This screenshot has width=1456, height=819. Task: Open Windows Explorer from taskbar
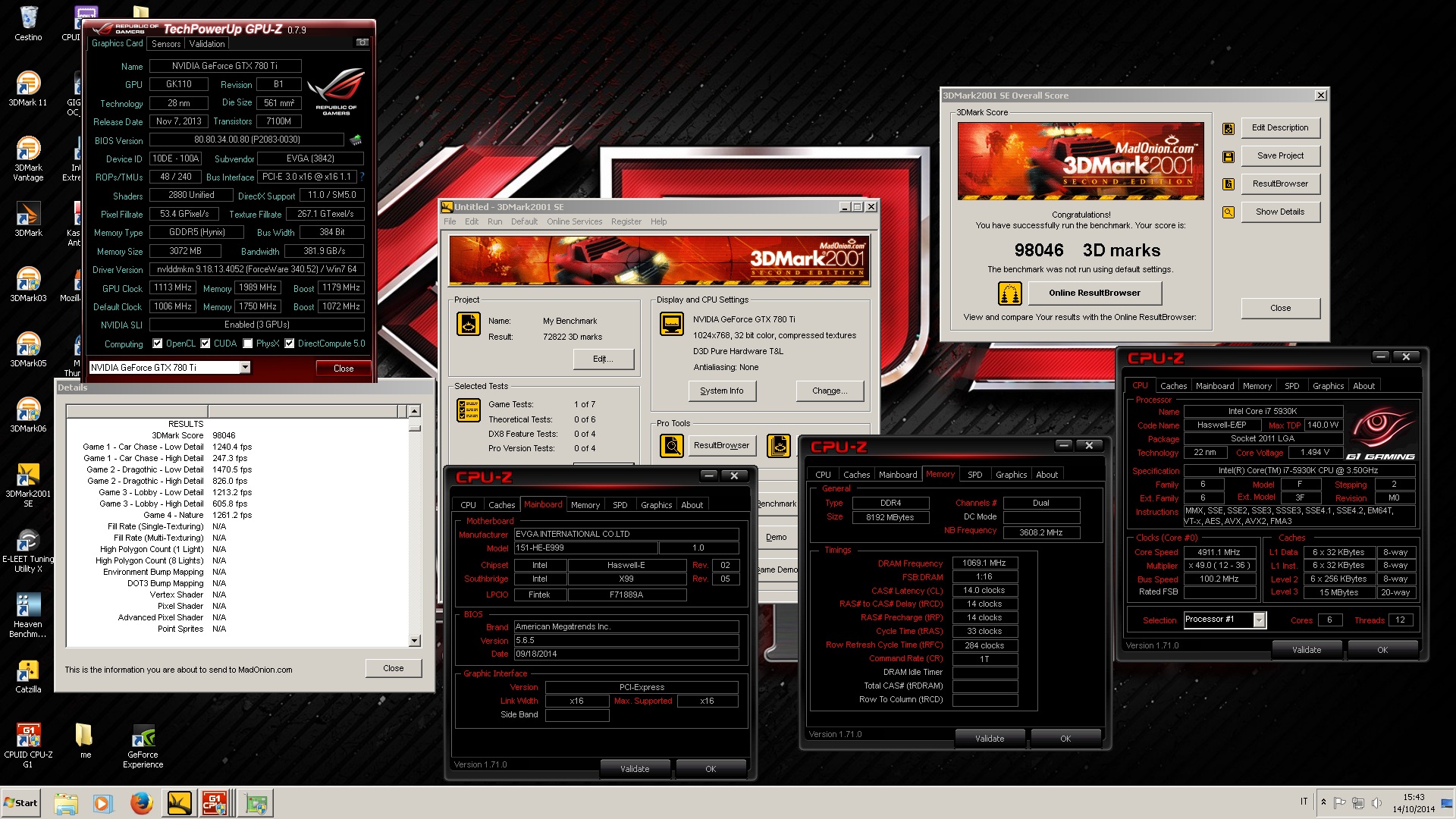[66, 803]
